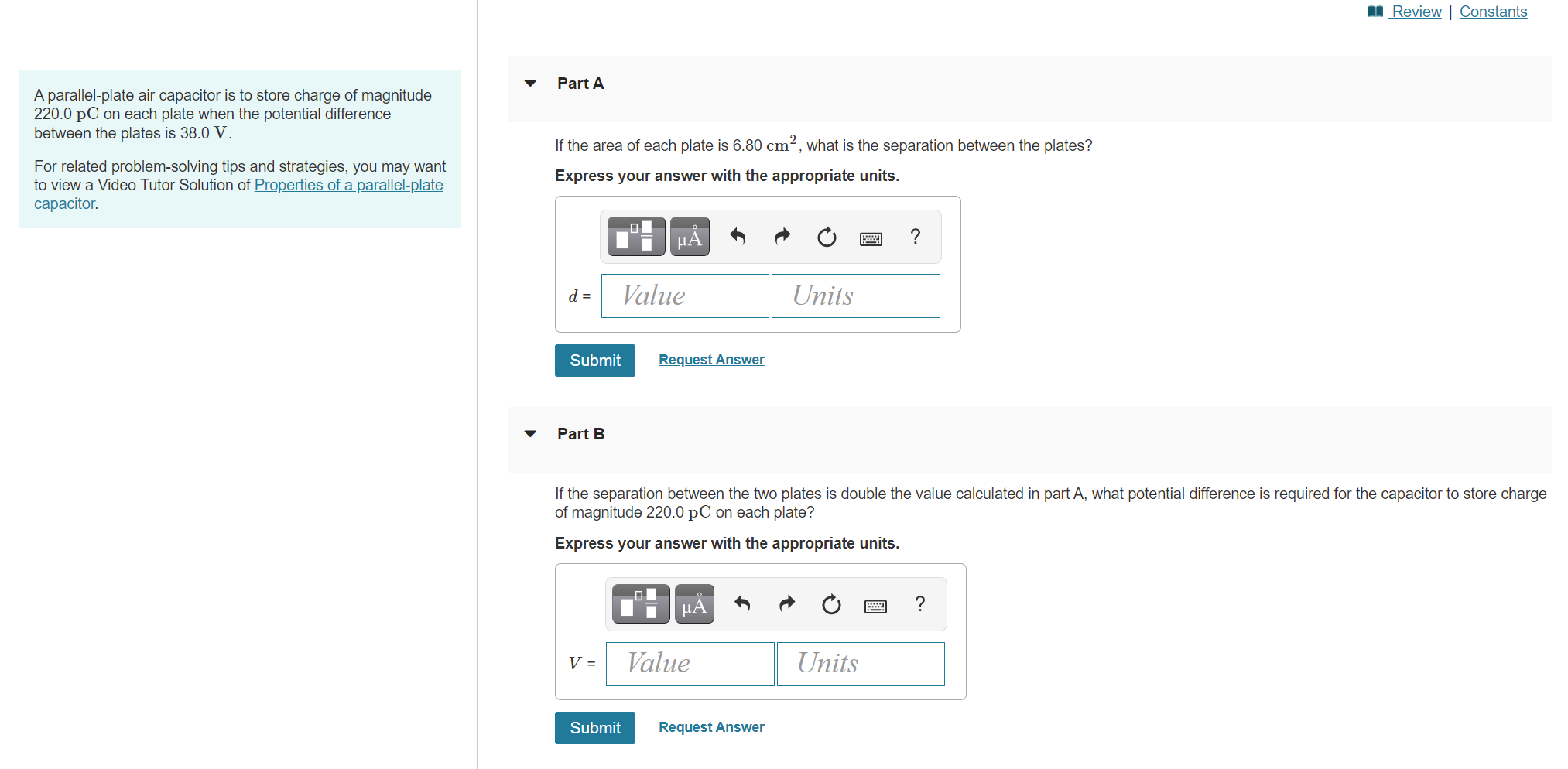Open Properties of a parallel-plate capacitor link

tap(348, 185)
